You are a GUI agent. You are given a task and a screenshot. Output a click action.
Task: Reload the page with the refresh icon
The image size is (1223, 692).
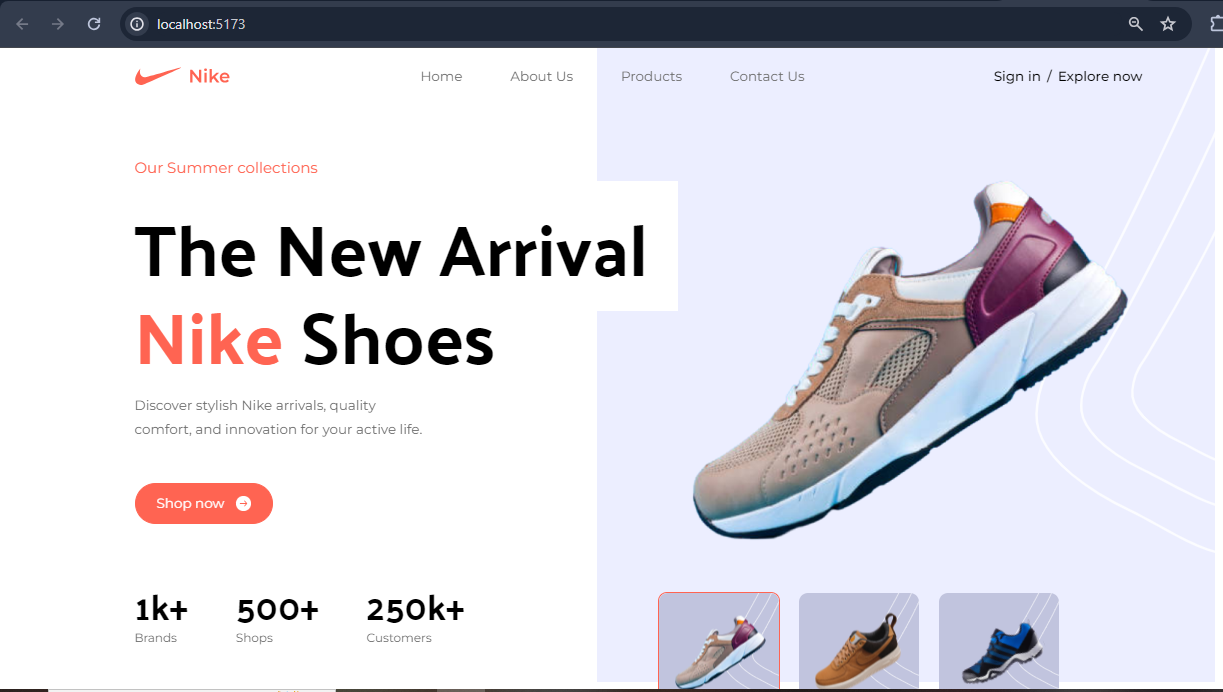tap(94, 24)
